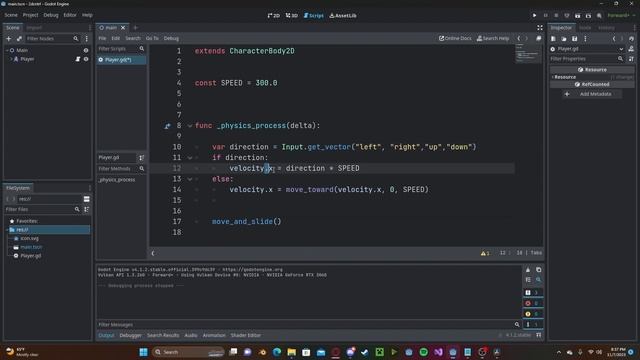Open the script attached to Player
This screenshot has height=360, width=640.
(x=78, y=59)
